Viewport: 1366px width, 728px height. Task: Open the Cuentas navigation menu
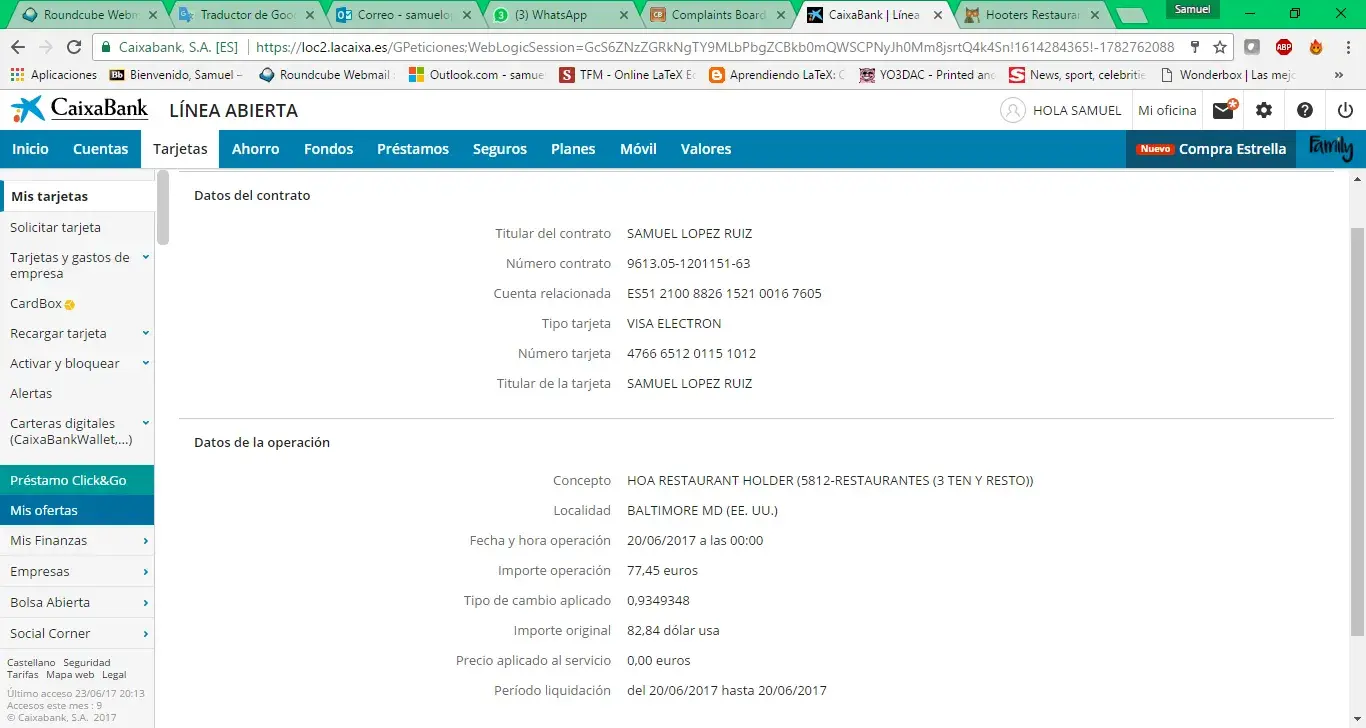[x=100, y=149]
